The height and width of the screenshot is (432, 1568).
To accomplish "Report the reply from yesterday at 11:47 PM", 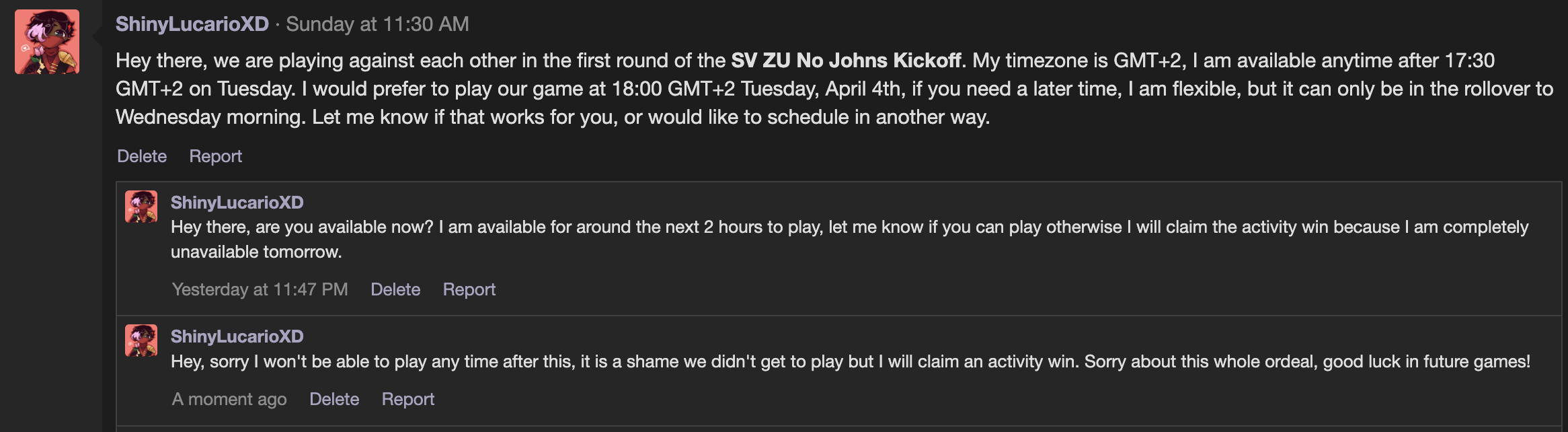I will [x=469, y=289].
